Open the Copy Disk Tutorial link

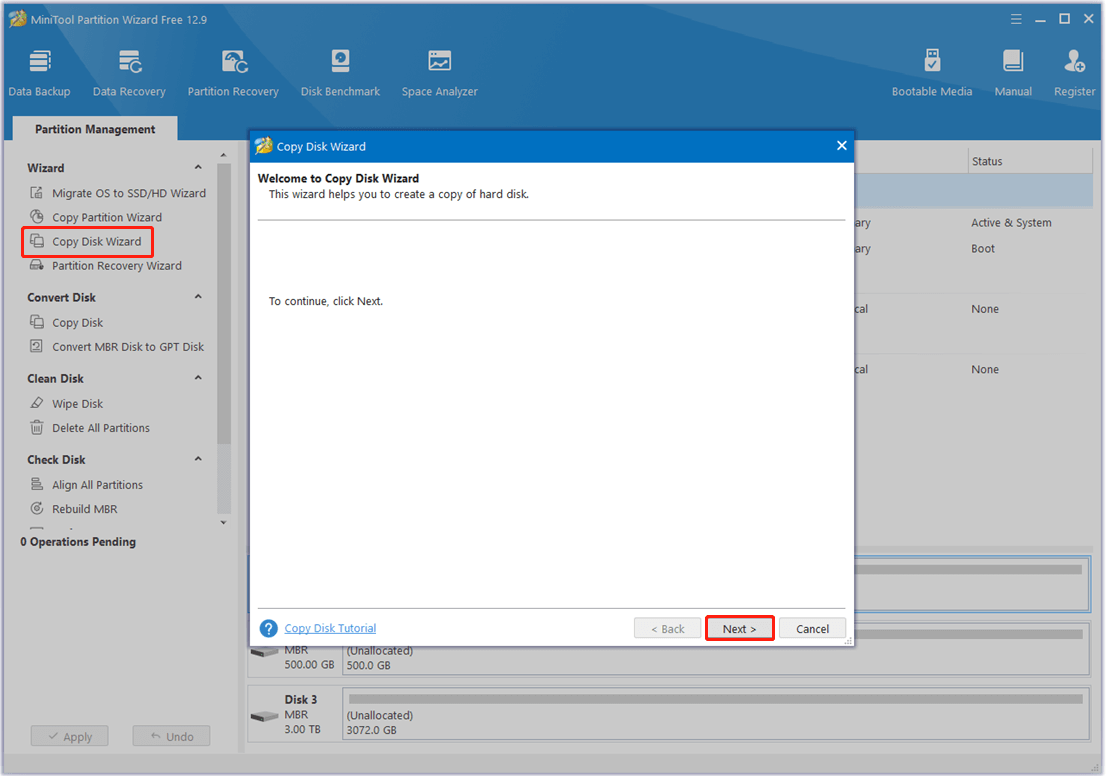click(x=330, y=628)
